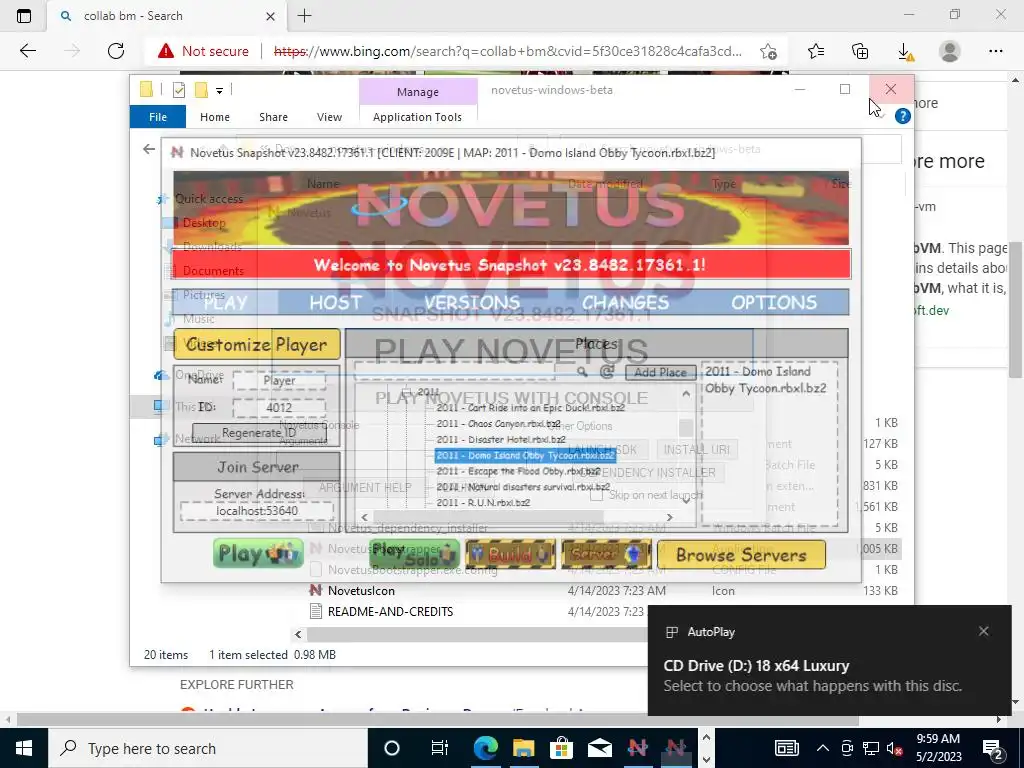Image resolution: width=1024 pixels, height=768 pixels.
Task: Select Cart Ride into an Epic Duck map
Action: click(530, 408)
